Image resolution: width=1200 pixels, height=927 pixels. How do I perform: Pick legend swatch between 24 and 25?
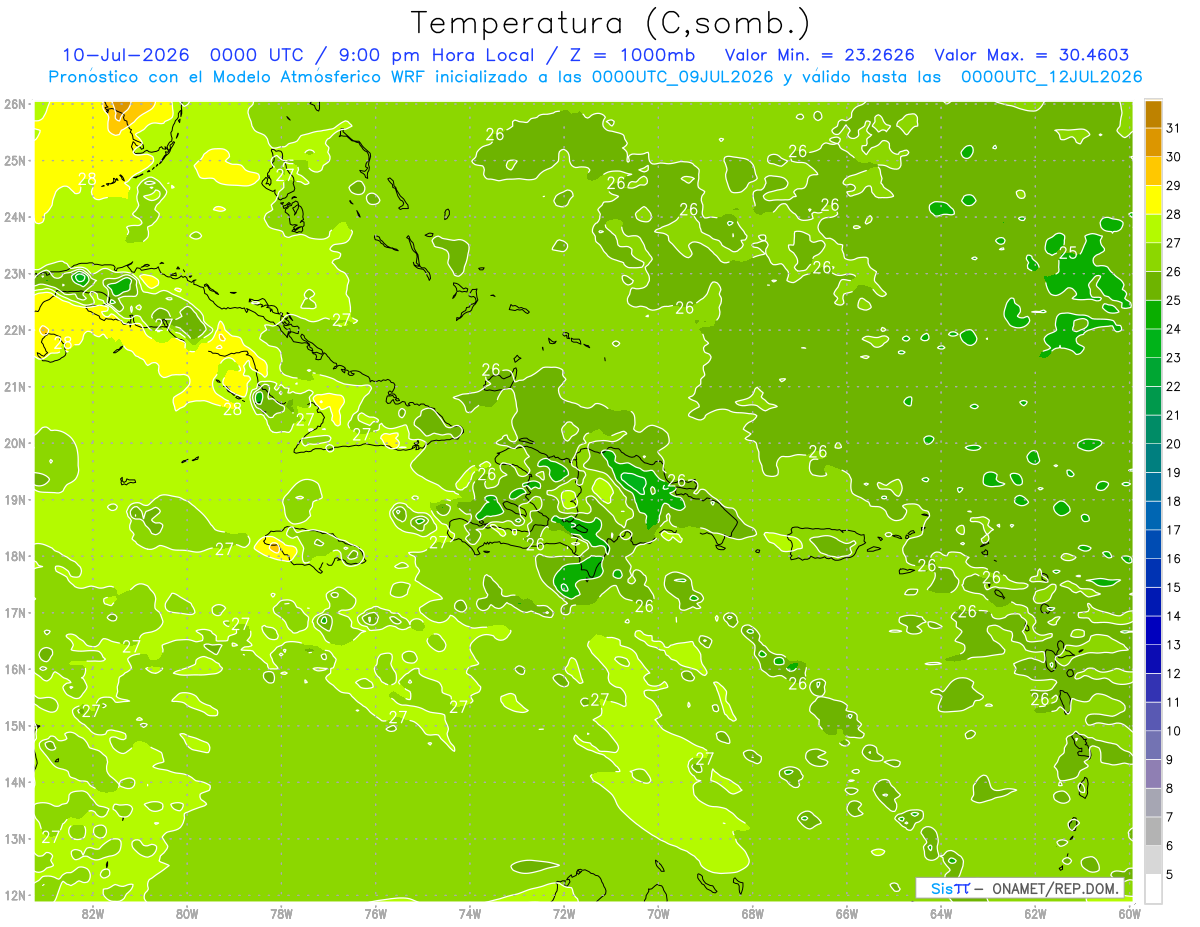(x=1154, y=314)
